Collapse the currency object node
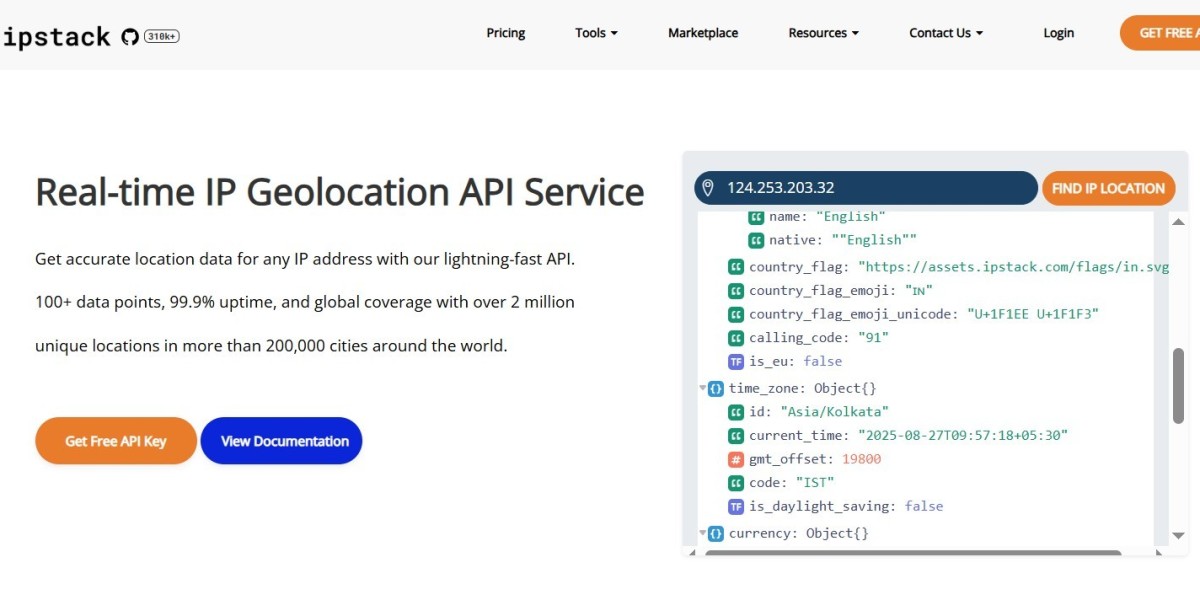The height and width of the screenshot is (600, 1200). (703, 533)
